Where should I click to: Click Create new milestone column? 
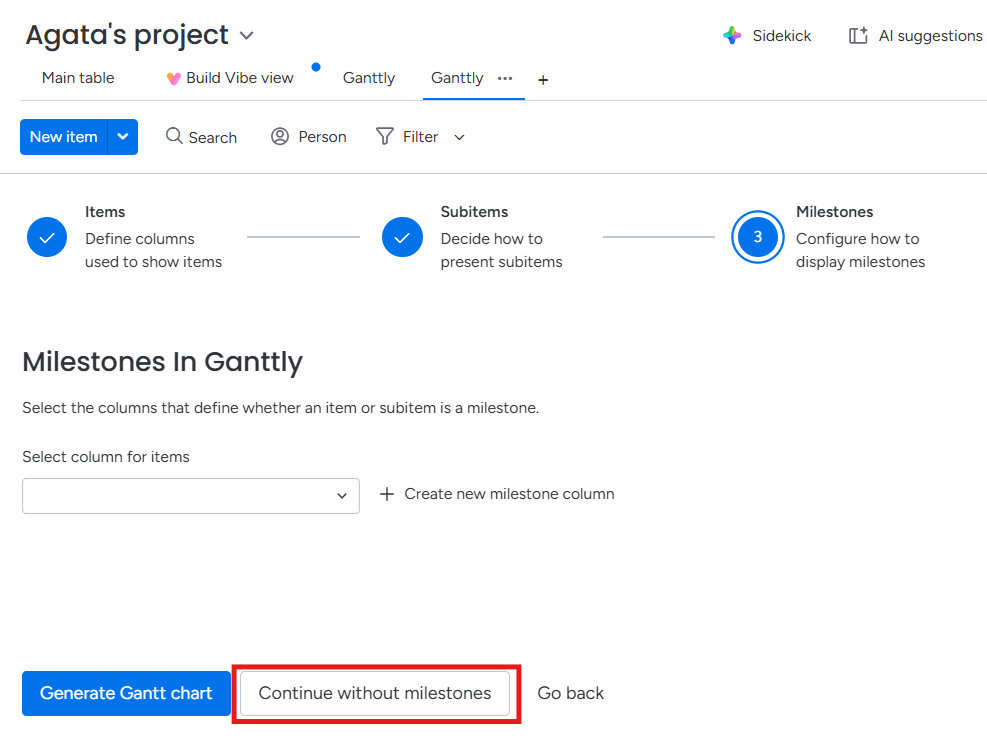[x=497, y=494]
